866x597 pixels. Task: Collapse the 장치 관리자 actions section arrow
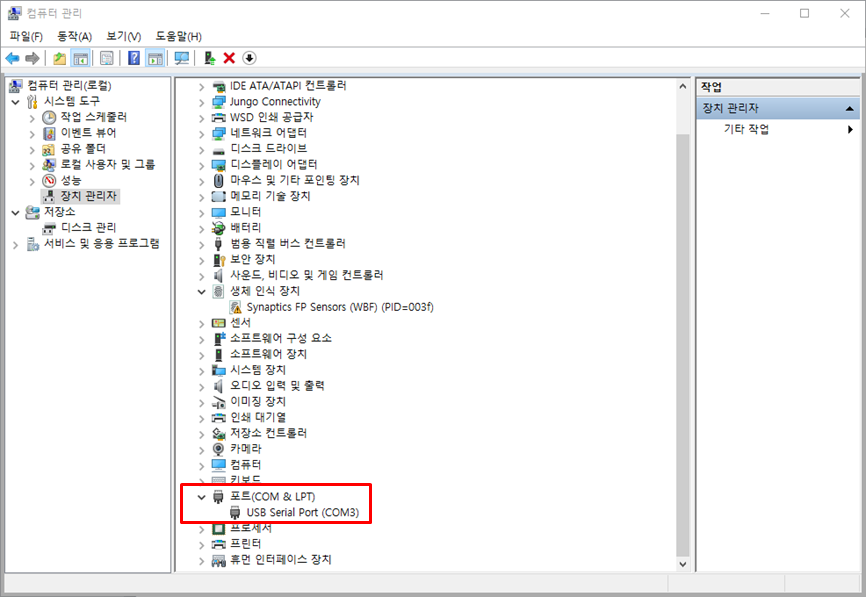click(849, 109)
